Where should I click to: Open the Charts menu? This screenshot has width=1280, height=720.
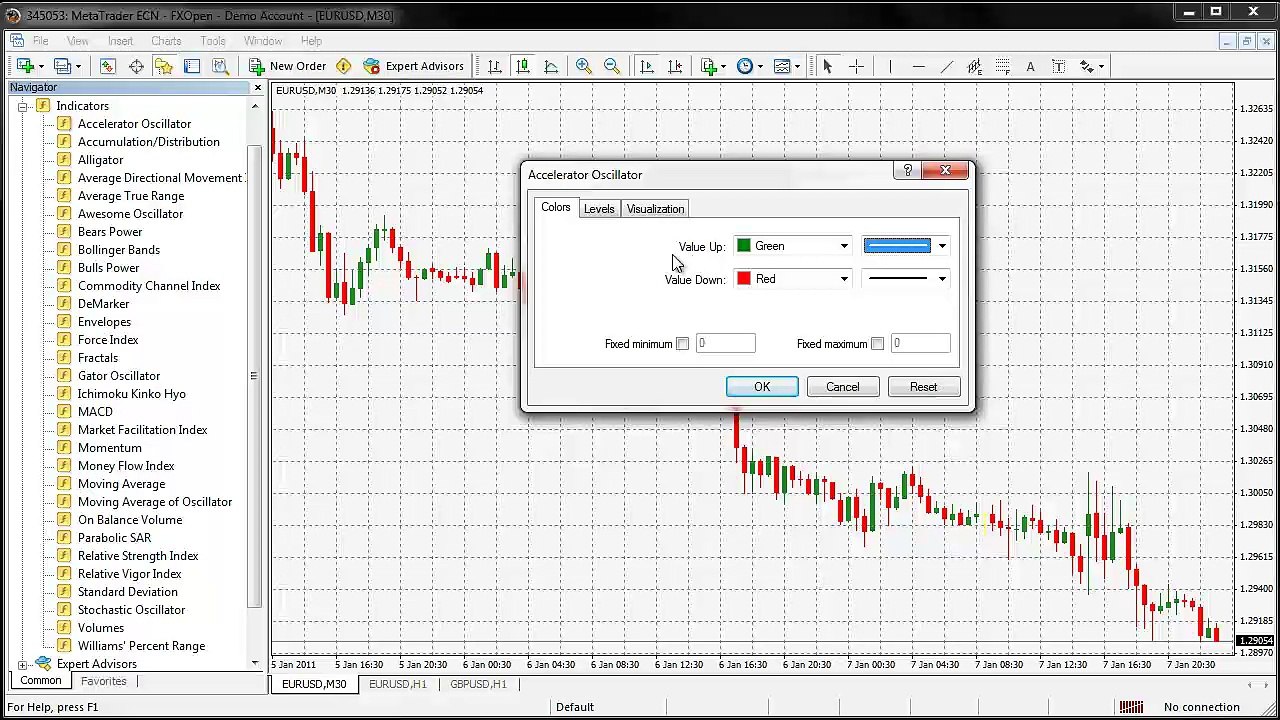166,41
